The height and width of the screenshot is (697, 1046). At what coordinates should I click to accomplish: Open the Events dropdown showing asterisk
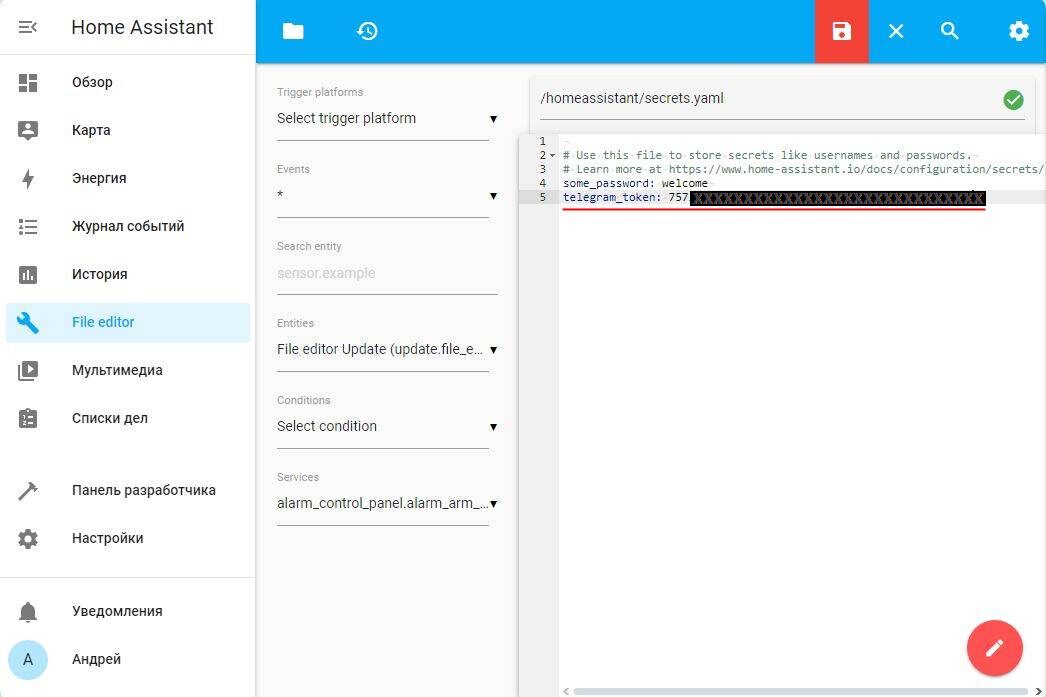click(x=387, y=195)
